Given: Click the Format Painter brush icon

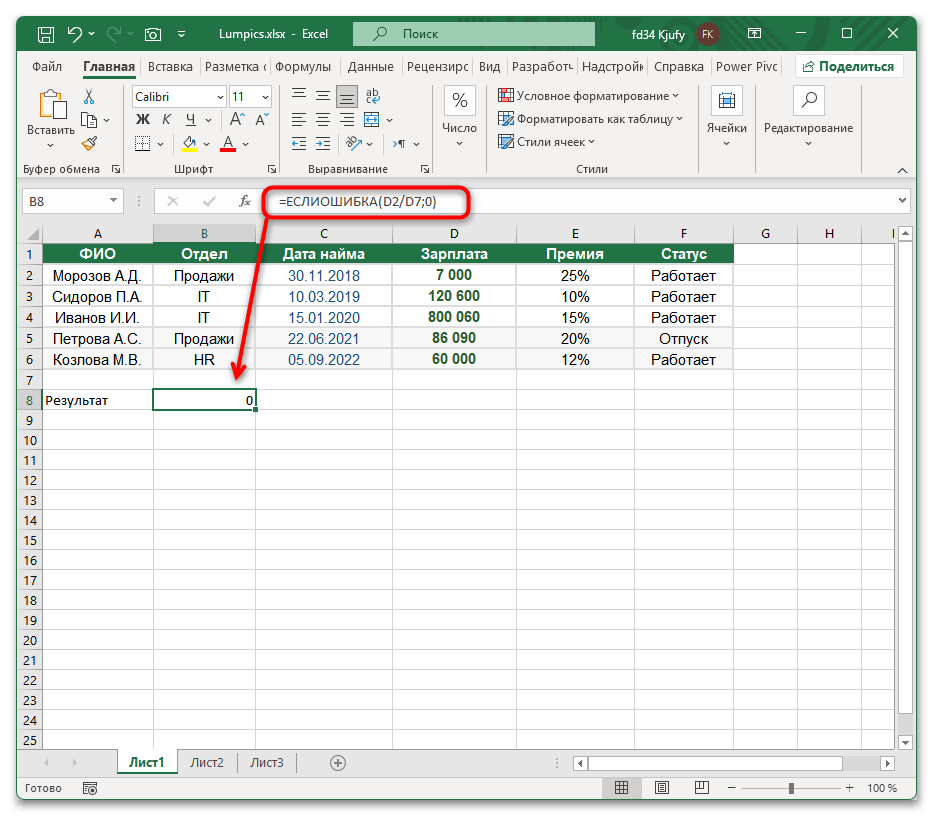Looking at the screenshot, I should (89, 143).
